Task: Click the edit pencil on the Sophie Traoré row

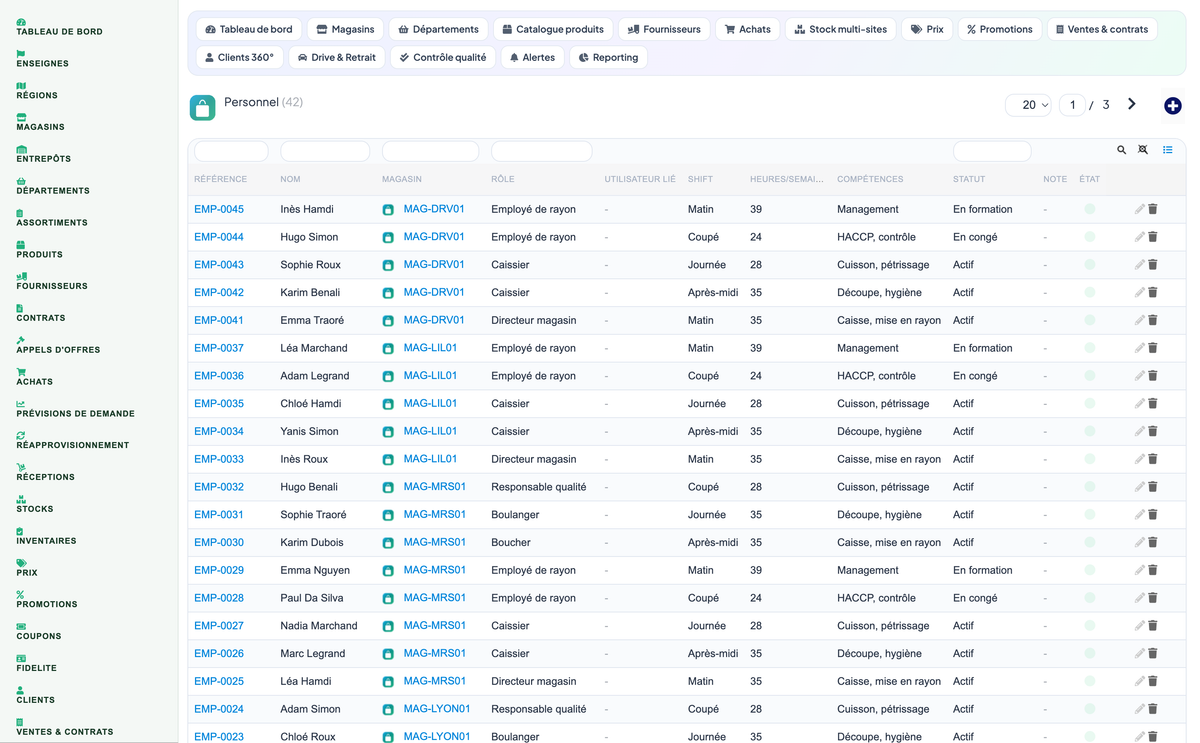Action: point(1139,515)
